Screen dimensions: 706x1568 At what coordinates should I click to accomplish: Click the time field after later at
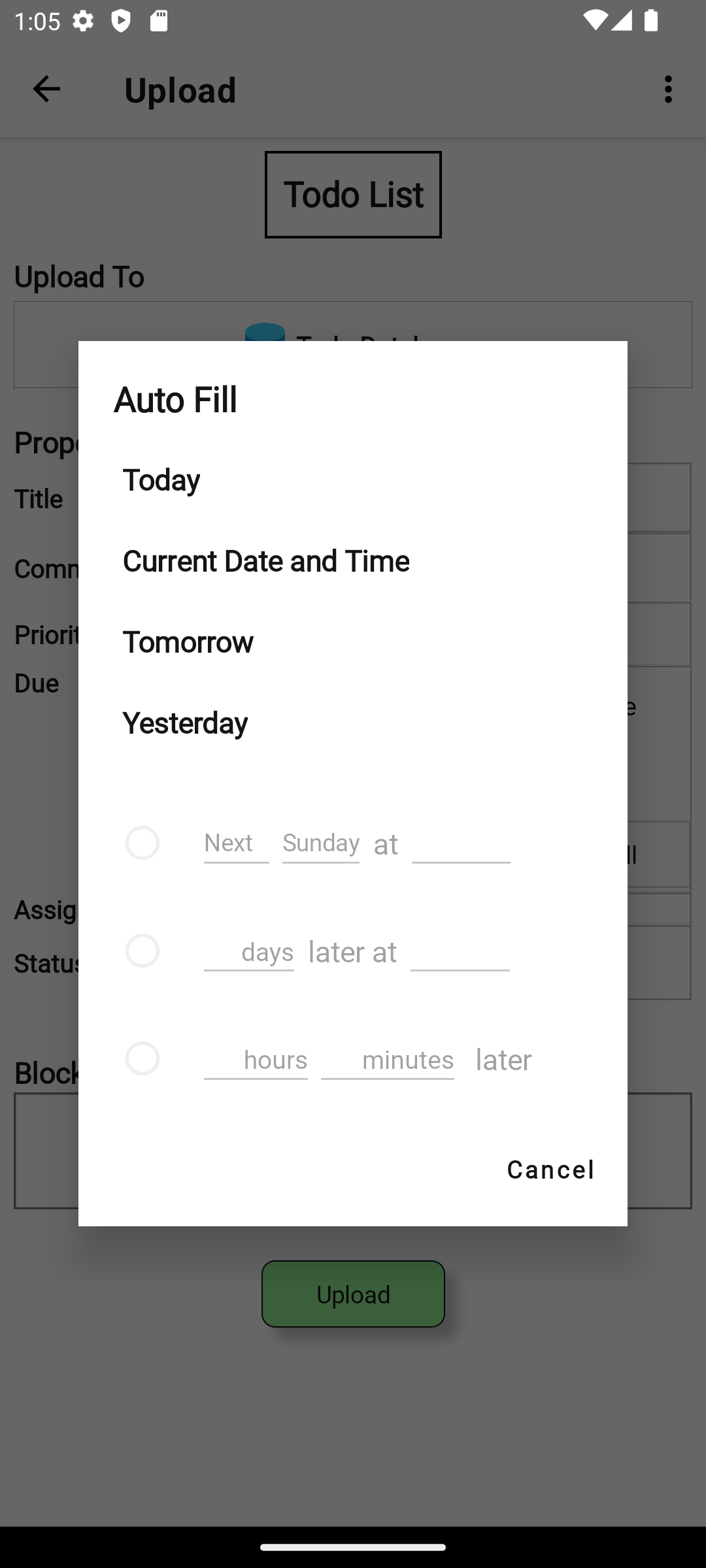460,952
